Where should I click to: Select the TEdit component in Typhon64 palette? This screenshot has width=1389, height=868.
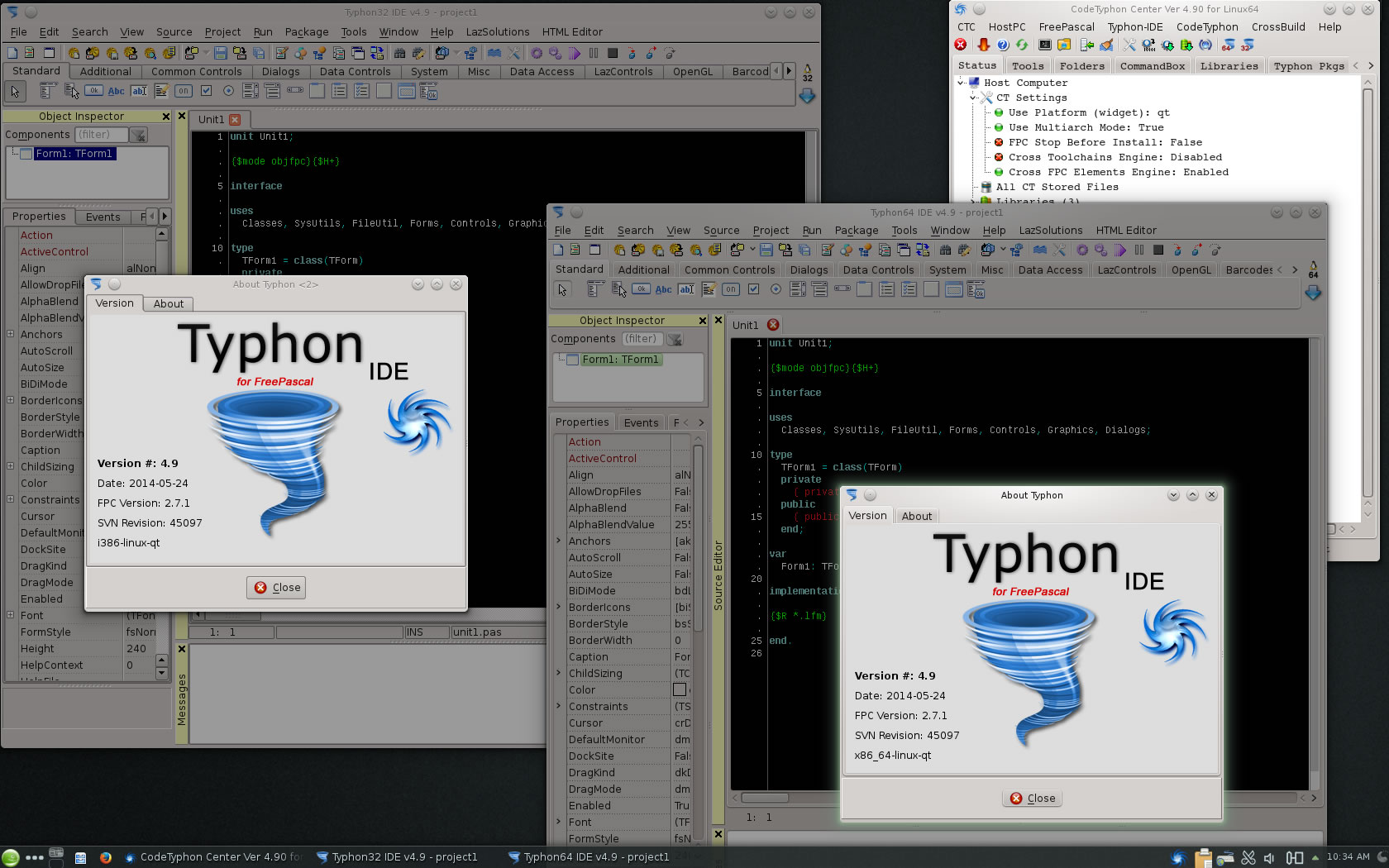click(686, 289)
